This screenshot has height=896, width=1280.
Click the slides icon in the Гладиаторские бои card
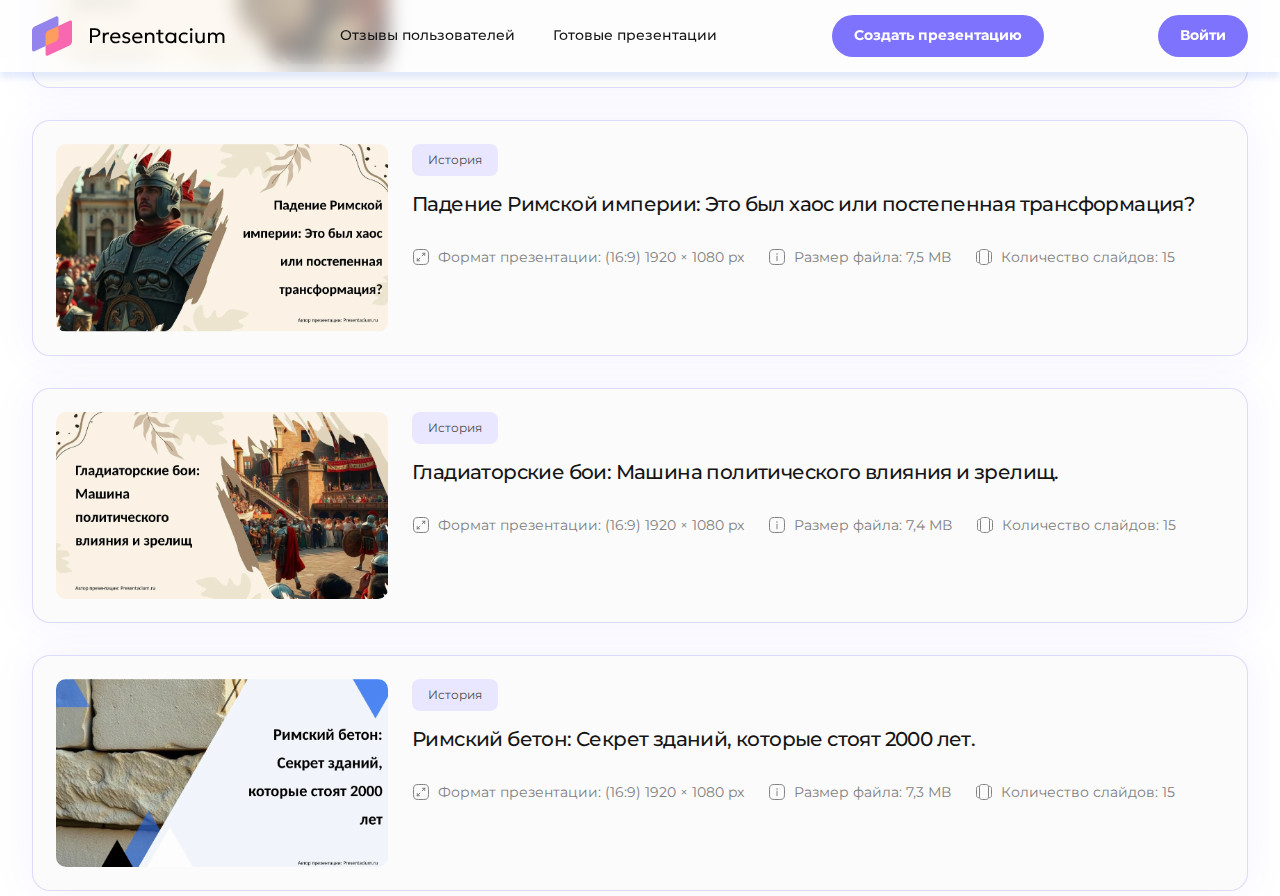point(985,525)
